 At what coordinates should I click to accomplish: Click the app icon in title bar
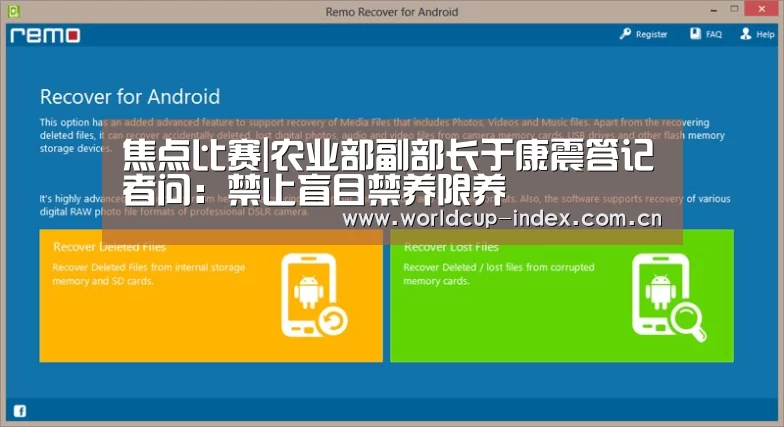pos(14,10)
